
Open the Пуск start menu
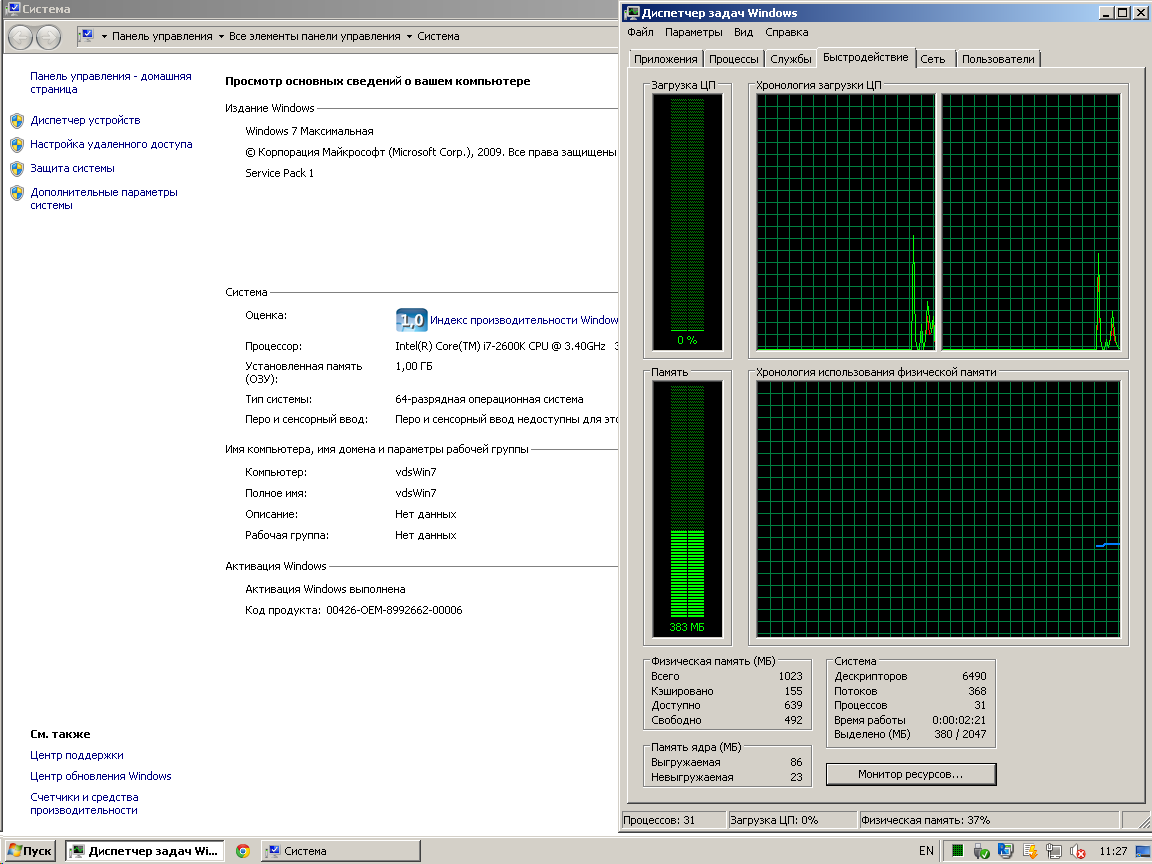[29, 851]
